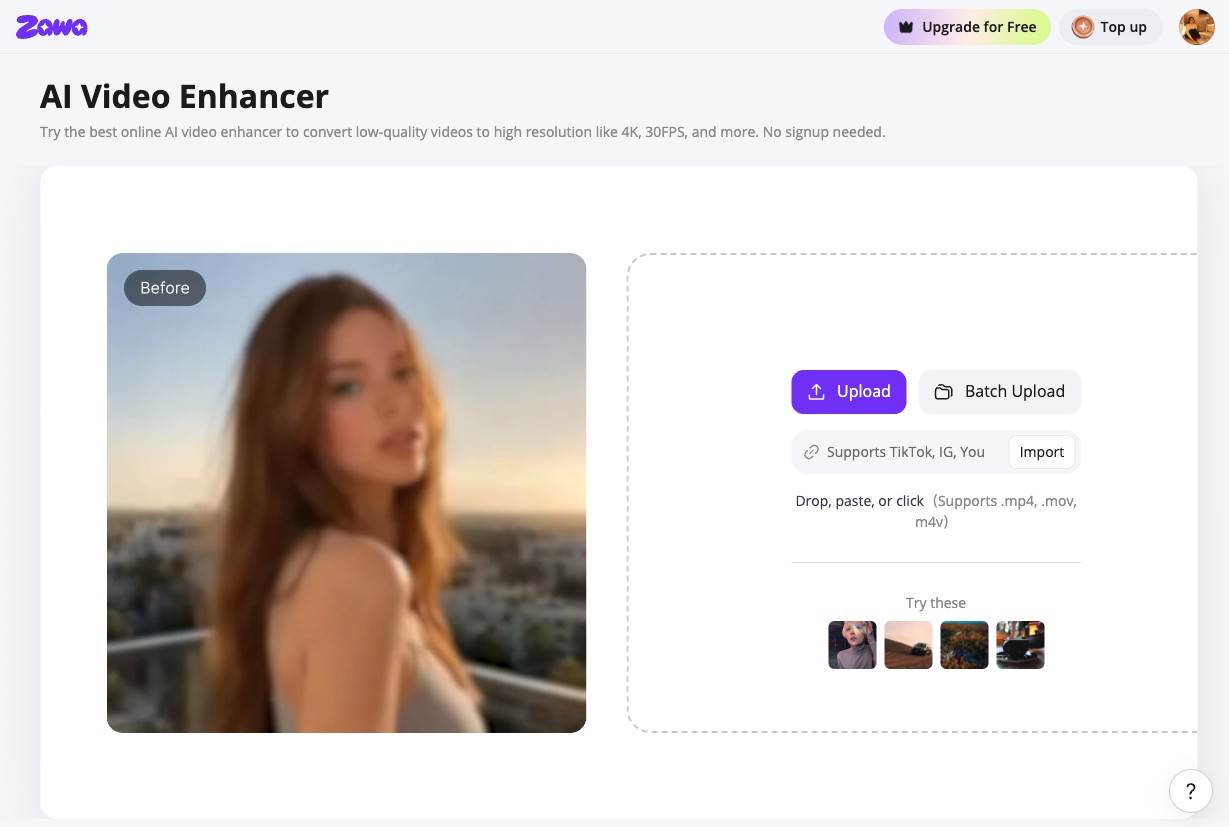
Task: Open the help question mark button
Action: click(1190, 791)
